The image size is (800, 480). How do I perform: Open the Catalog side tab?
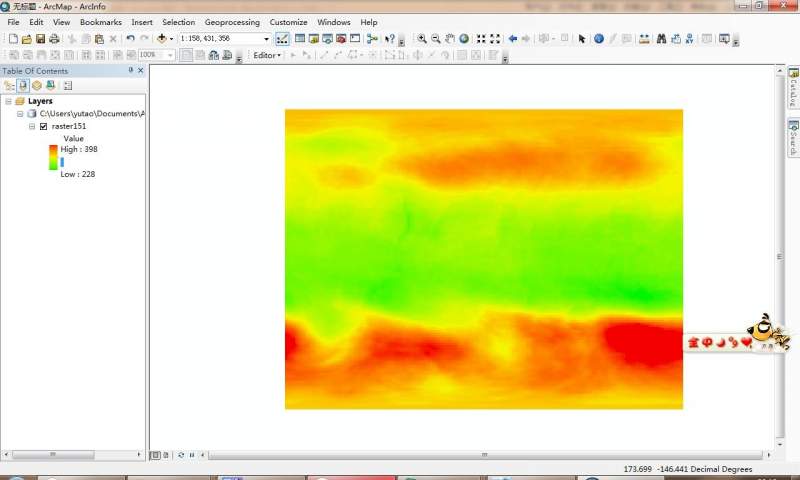tap(793, 88)
